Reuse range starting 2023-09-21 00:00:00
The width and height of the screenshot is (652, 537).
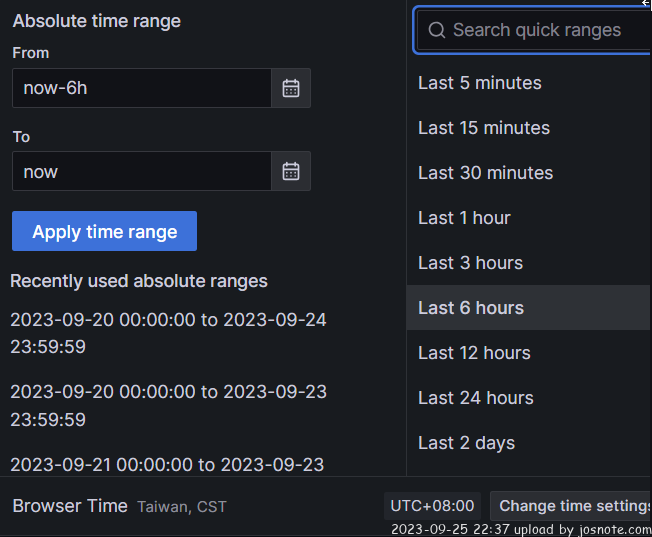(168, 465)
